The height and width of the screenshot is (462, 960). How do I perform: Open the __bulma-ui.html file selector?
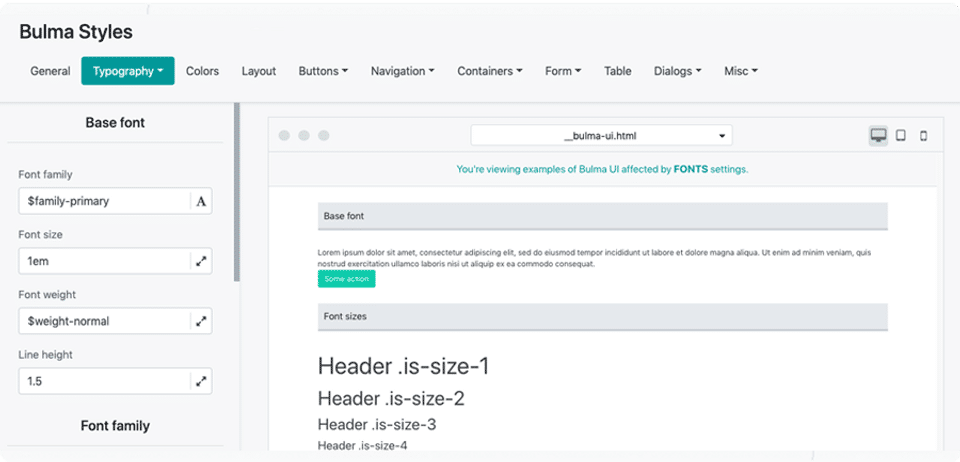pyautogui.click(x=601, y=135)
